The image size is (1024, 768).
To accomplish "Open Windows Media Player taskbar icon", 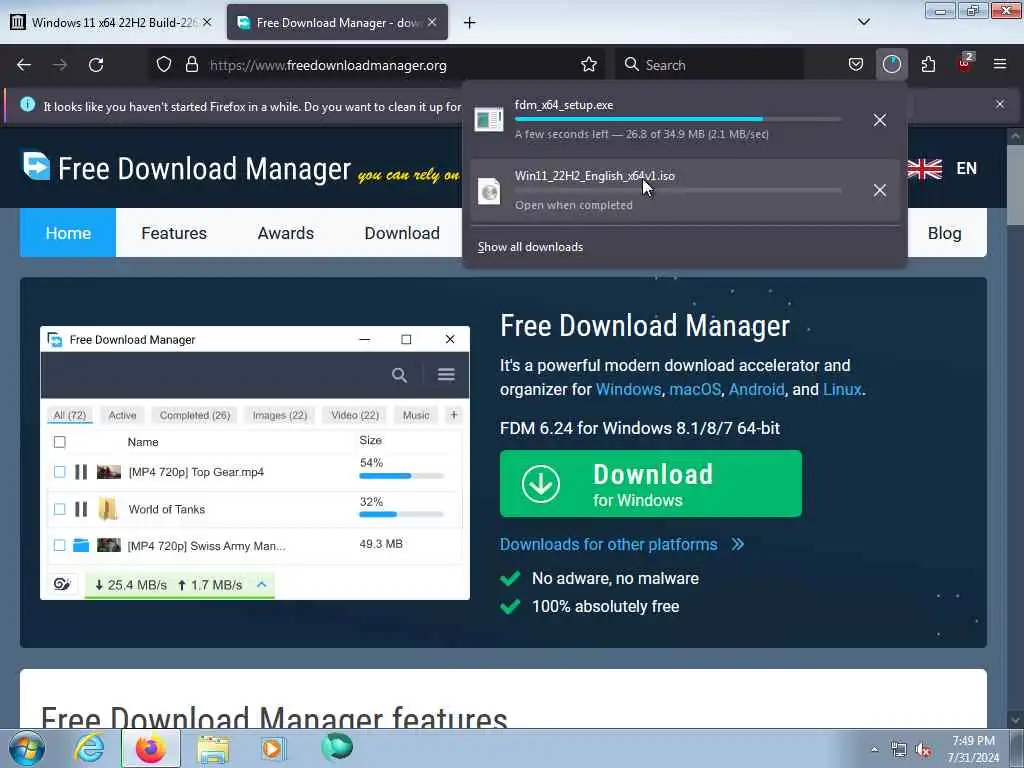I will coord(272,749).
